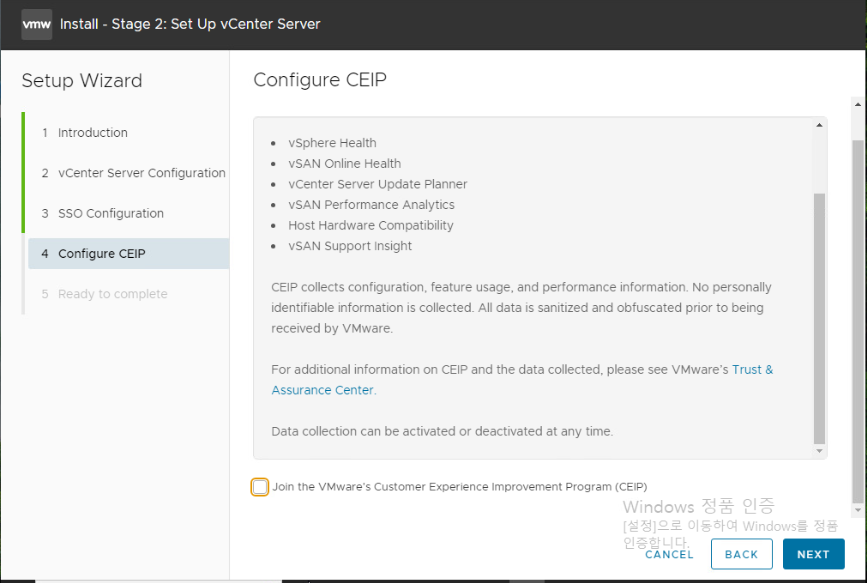
Task: Select step 3 SSO Configuration
Action: (x=110, y=213)
